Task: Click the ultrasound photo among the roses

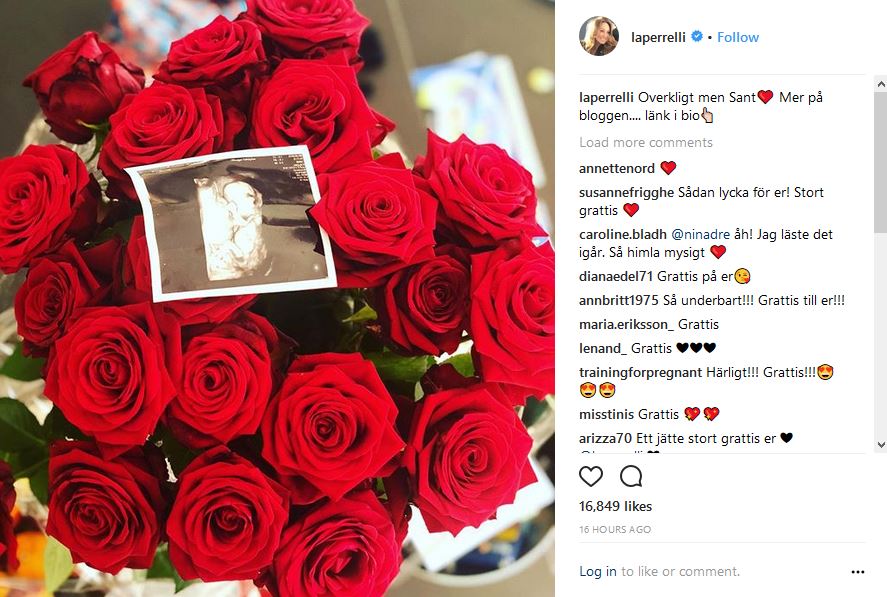Action: [x=231, y=224]
